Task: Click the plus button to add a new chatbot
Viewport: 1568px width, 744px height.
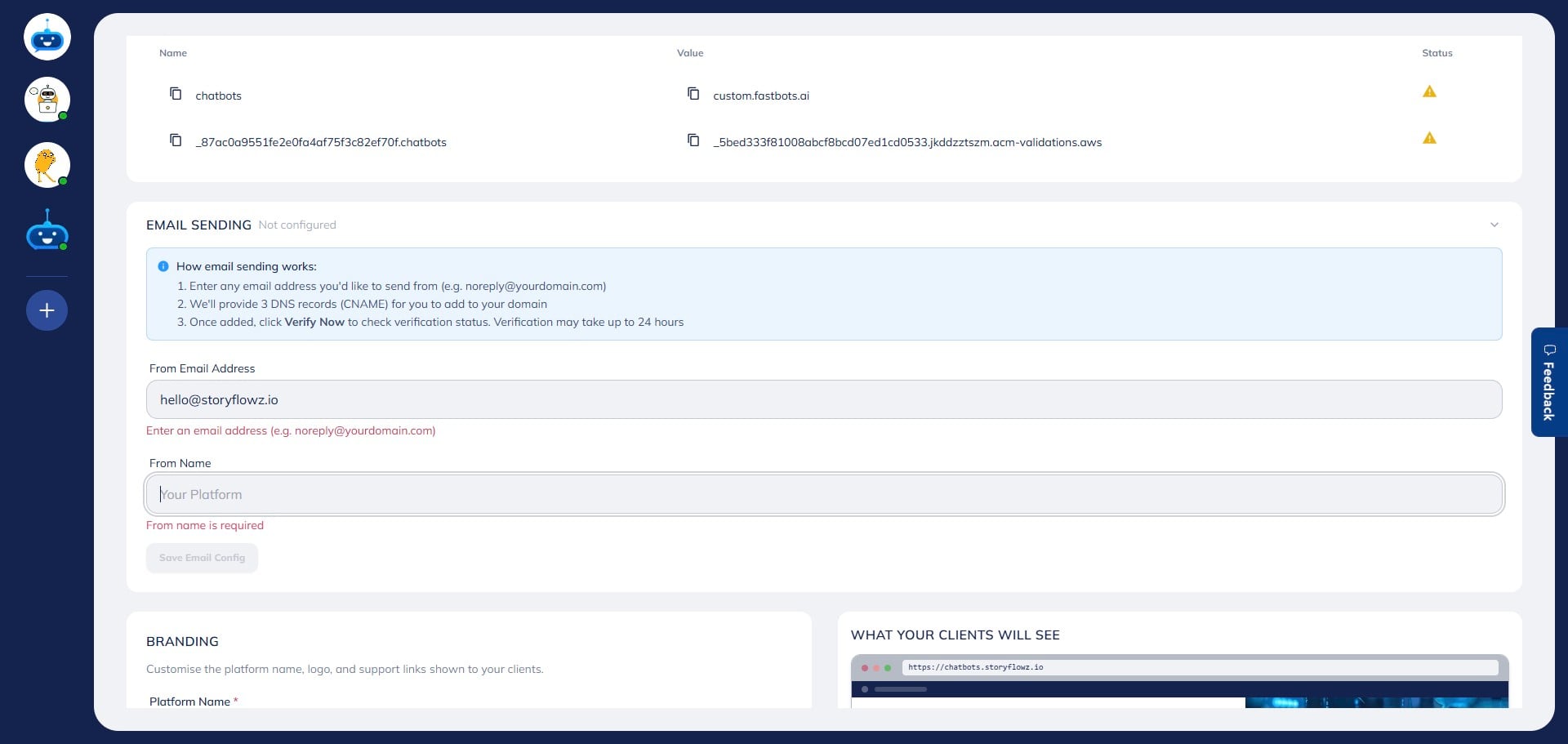Action: click(x=47, y=310)
